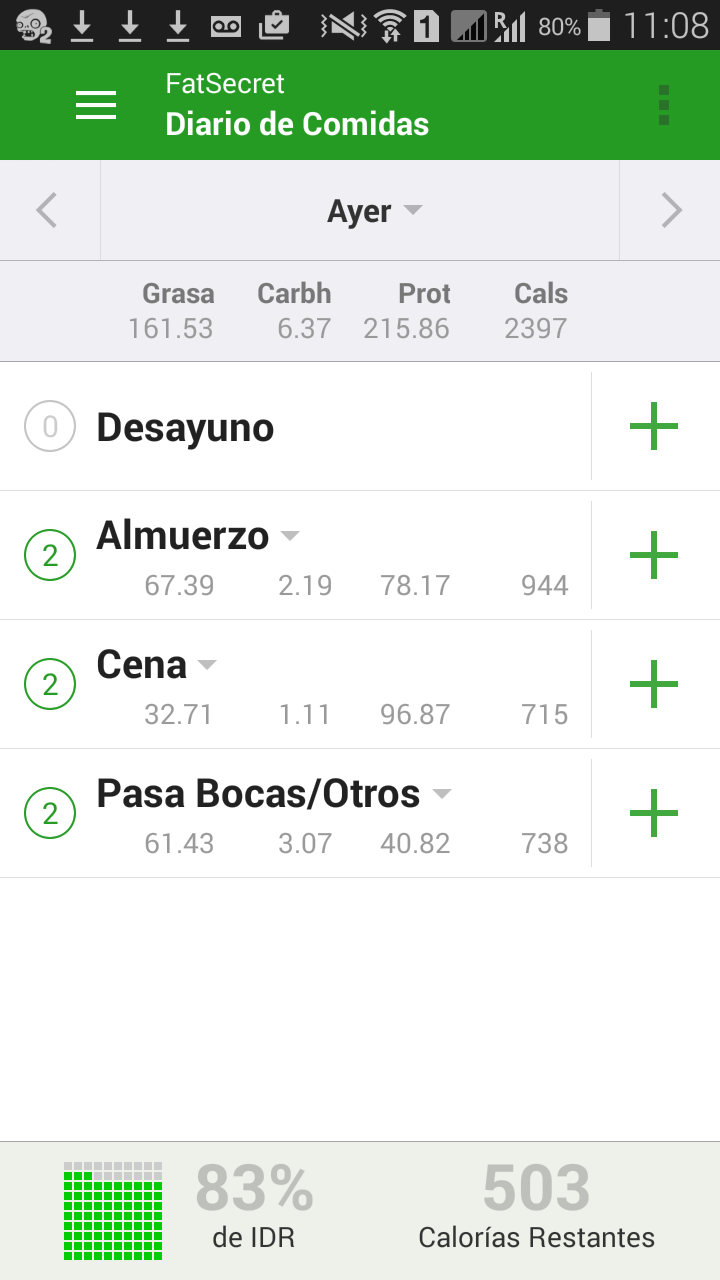Open the hamburger navigation menu
Image resolution: width=720 pixels, height=1280 pixels.
pyautogui.click(x=96, y=105)
